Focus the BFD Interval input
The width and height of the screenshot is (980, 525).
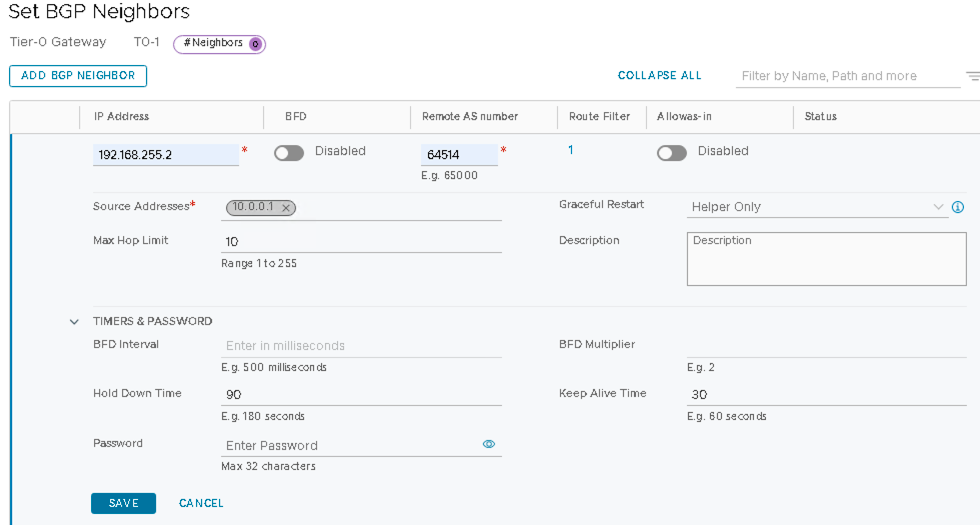click(x=360, y=346)
